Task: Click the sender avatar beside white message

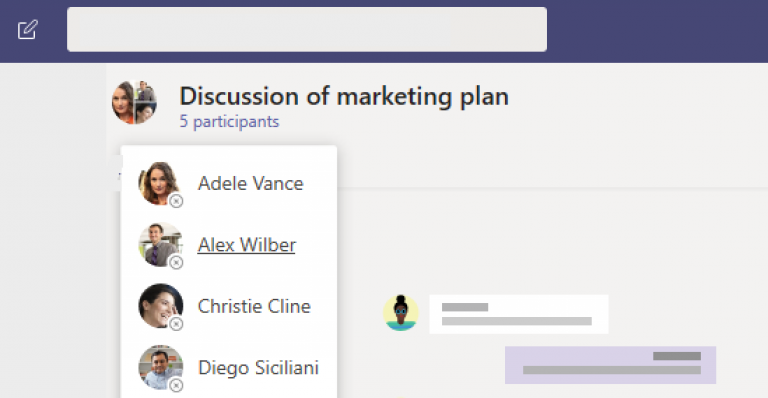Action: 401,313
